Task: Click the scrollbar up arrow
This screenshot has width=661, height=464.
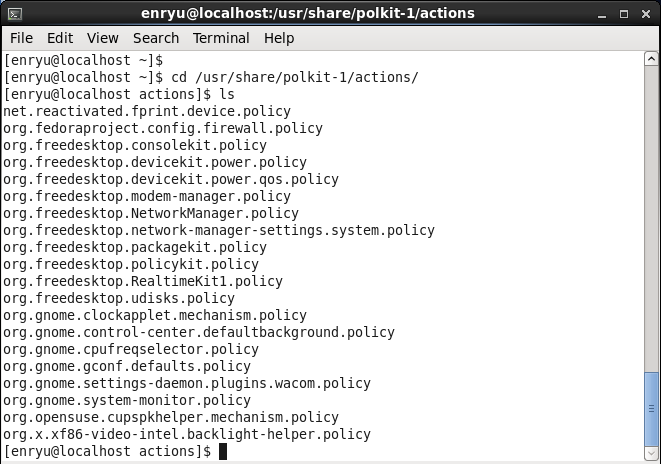Action: click(x=651, y=59)
